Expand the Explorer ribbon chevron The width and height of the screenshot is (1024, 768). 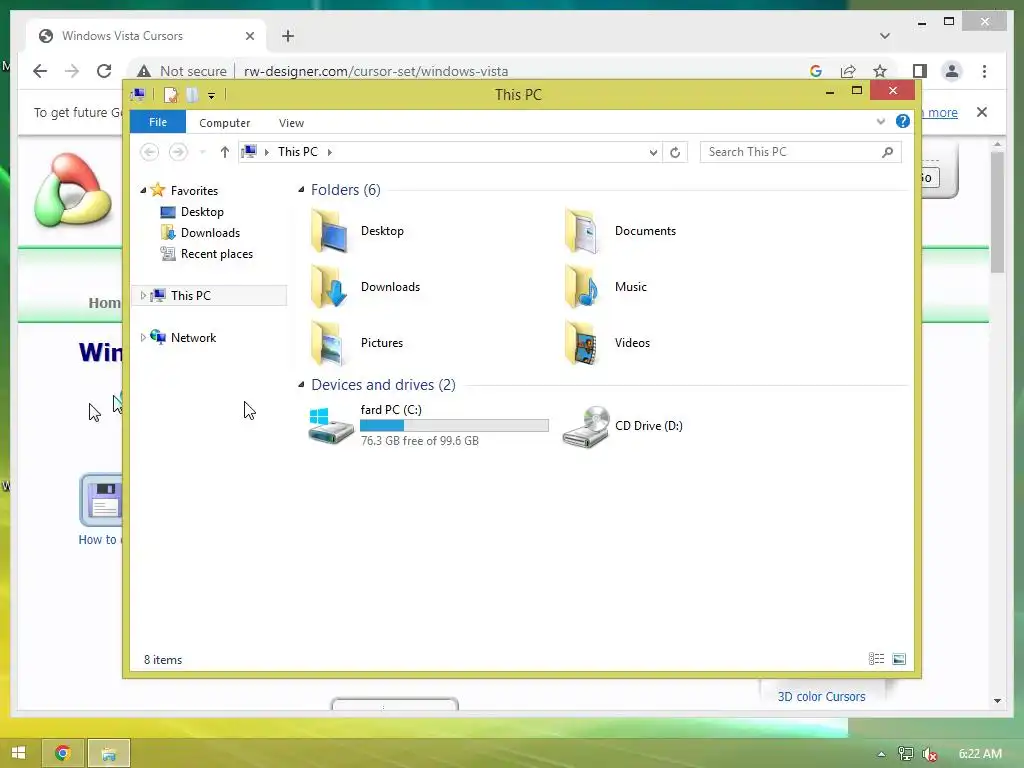[x=880, y=121]
